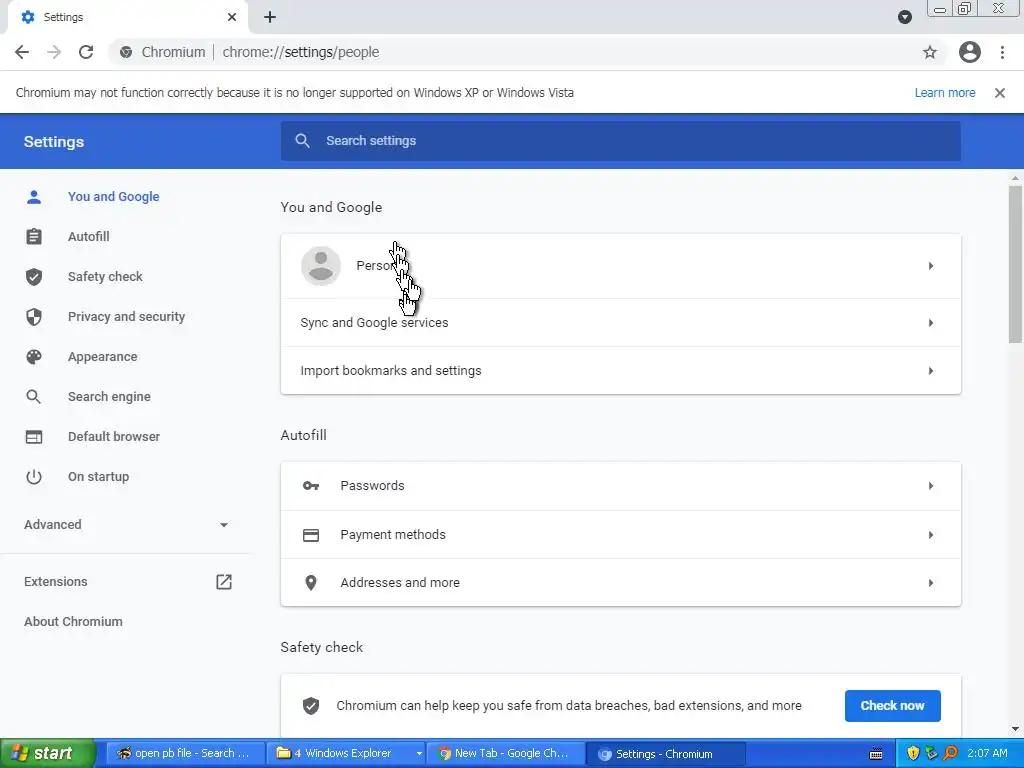Screen dimensions: 1024x768
Task: Open Windows Explorer taskbar group dropdown
Action: click(x=419, y=754)
